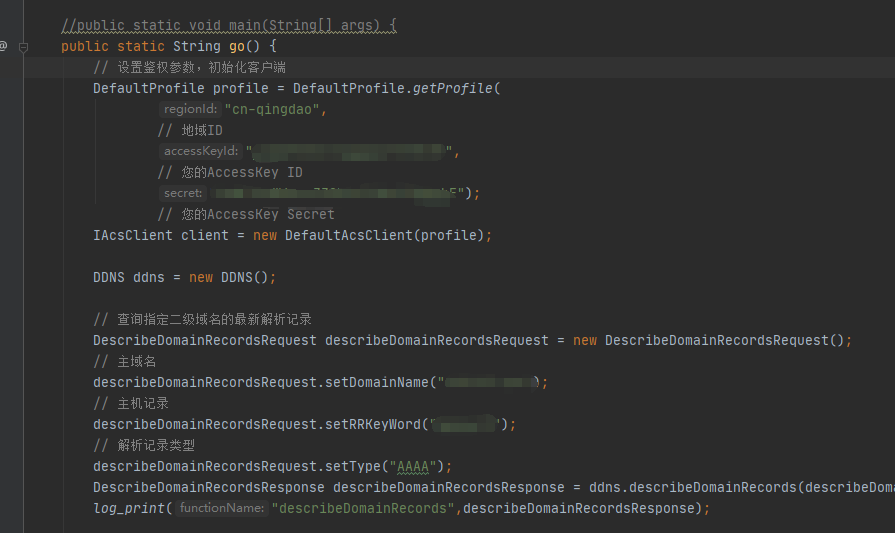Click the comment "// 您的AccessKey Secret"
895x533 pixels.
(246, 215)
